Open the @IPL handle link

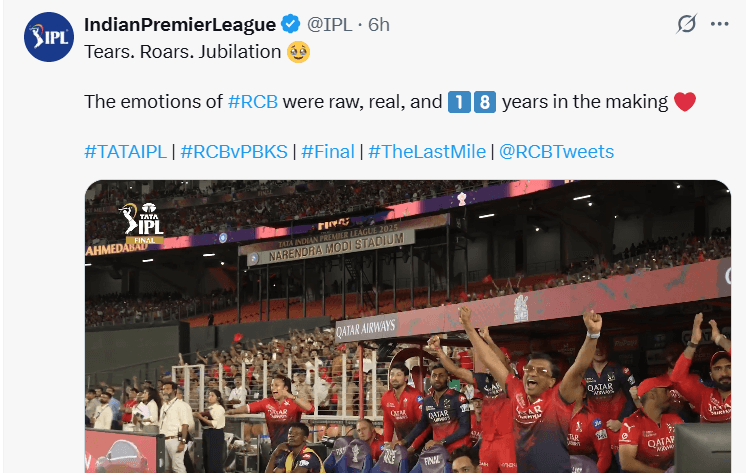point(329,24)
